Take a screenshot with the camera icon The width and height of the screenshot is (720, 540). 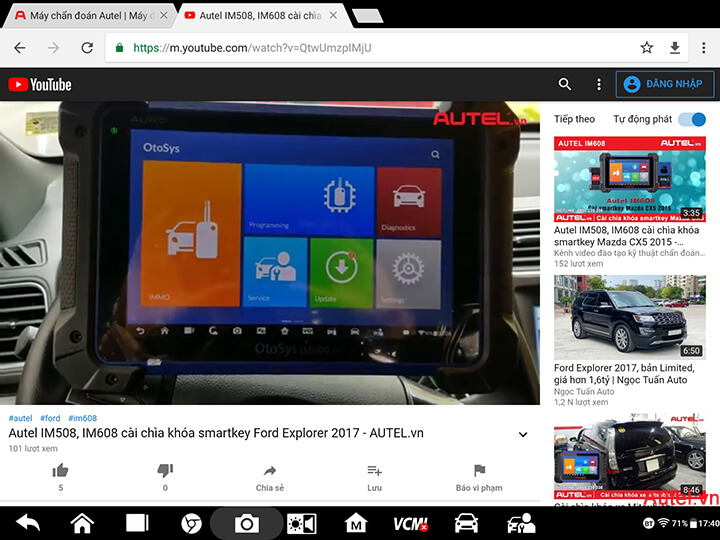pyautogui.click(x=247, y=523)
